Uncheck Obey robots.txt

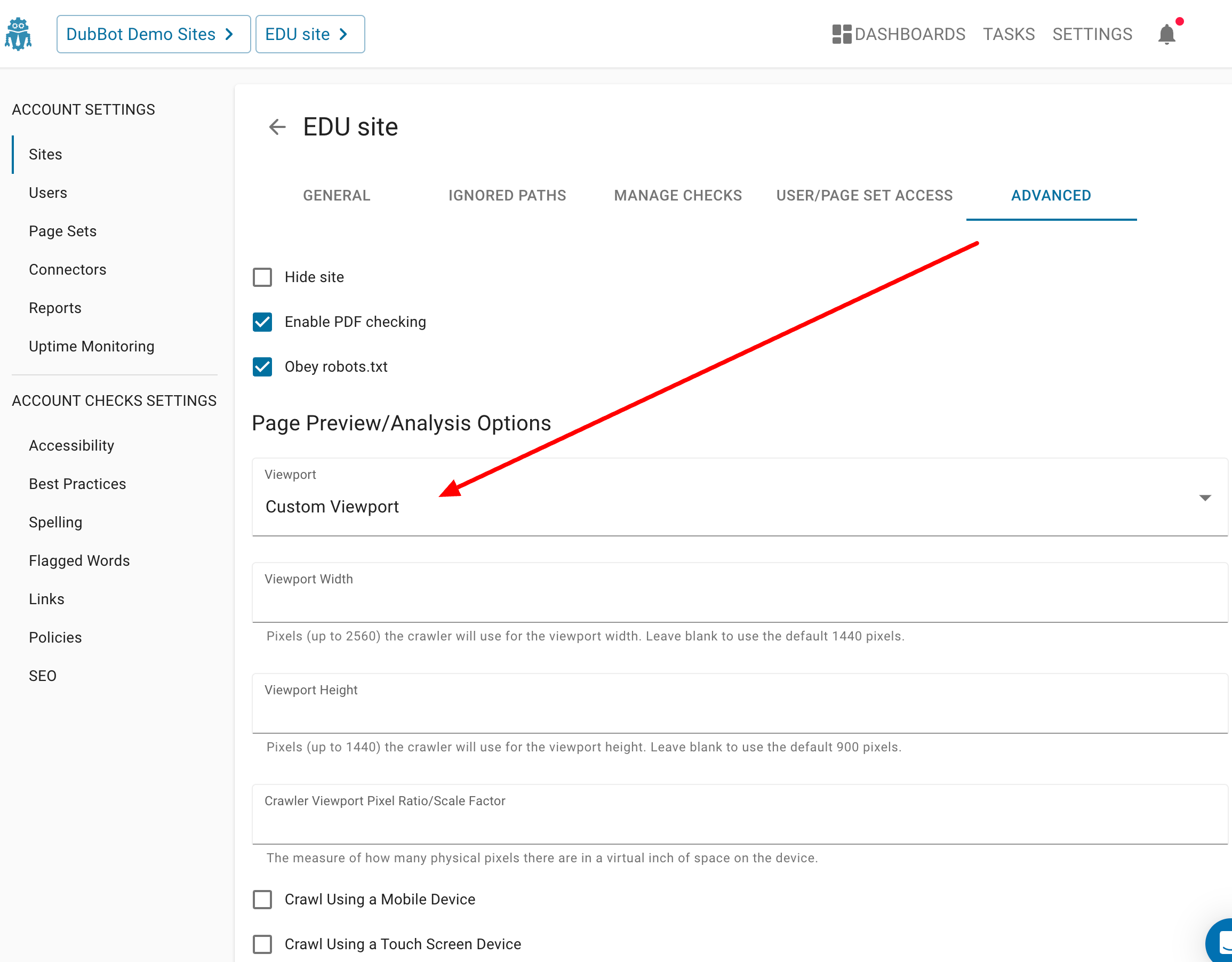pos(262,366)
